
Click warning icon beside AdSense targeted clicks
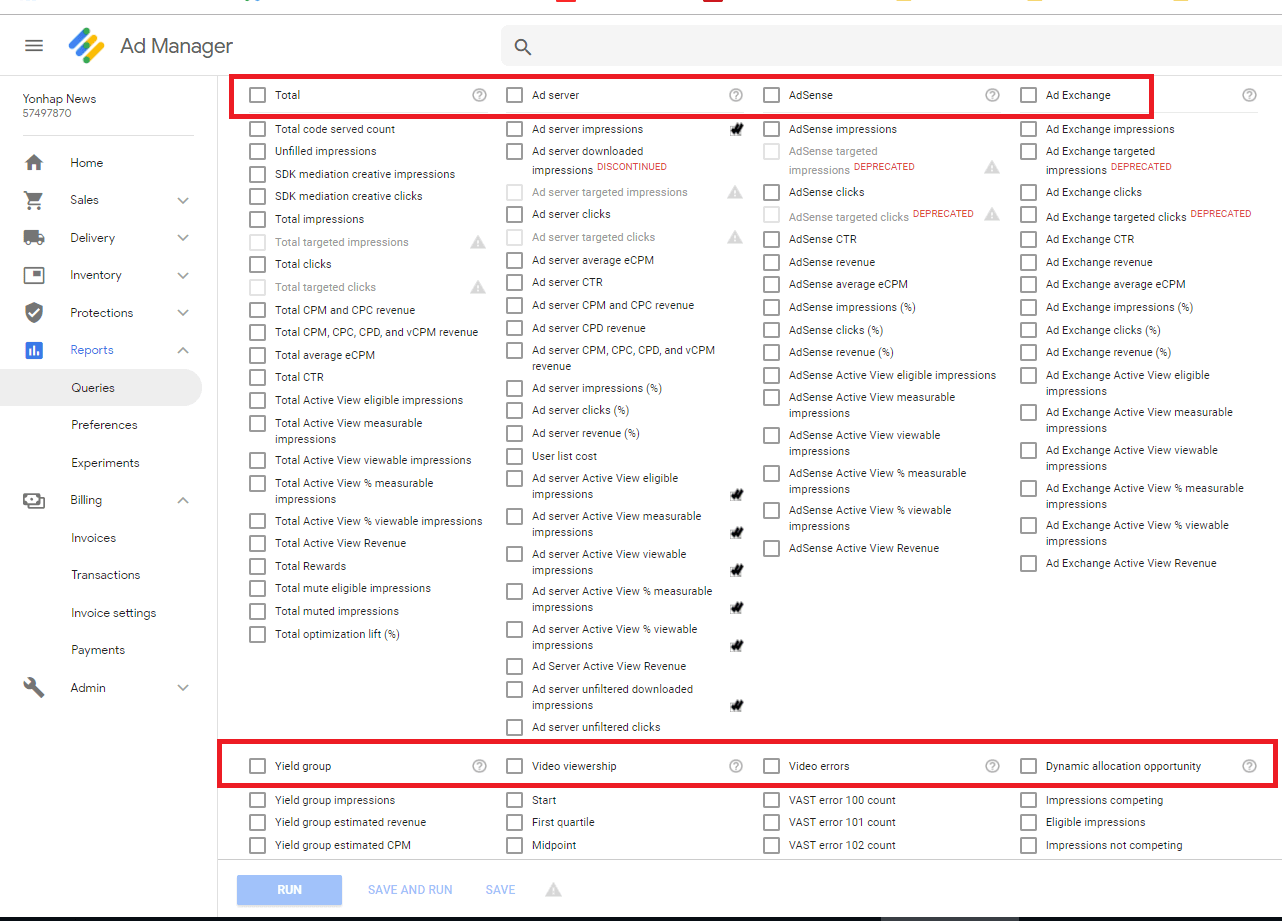tap(992, 214)
